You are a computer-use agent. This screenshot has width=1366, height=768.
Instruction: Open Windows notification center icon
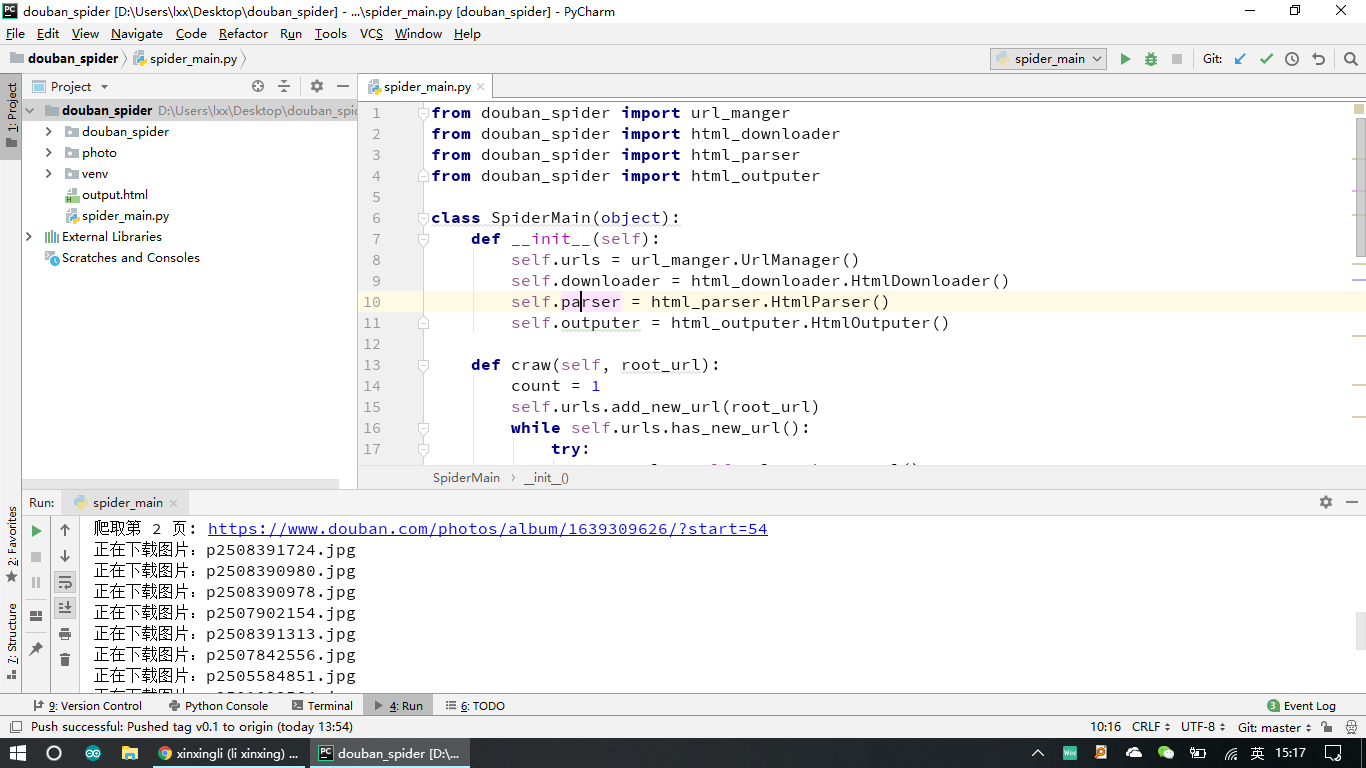coord(1333,753)
